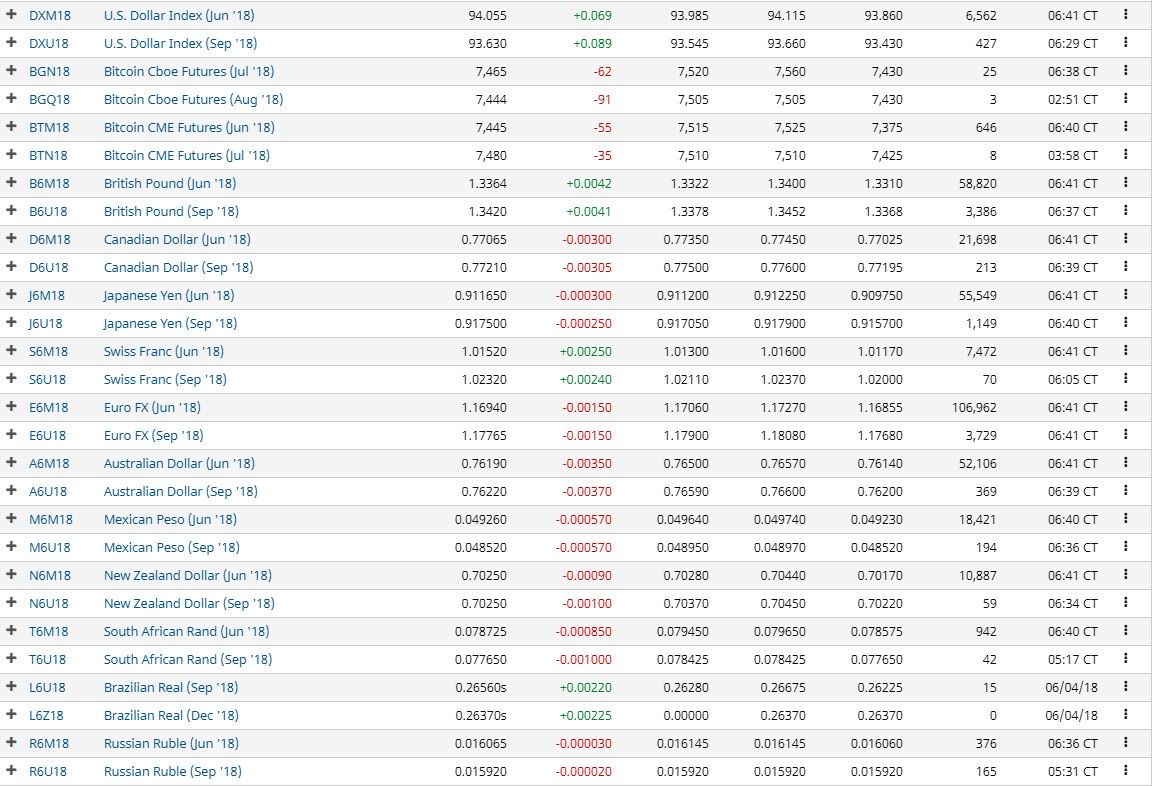Open the three-dot menu for BTM18 row
Image resolution: width=1157 pixels, height=786 pixels.
pos(1125,126)
